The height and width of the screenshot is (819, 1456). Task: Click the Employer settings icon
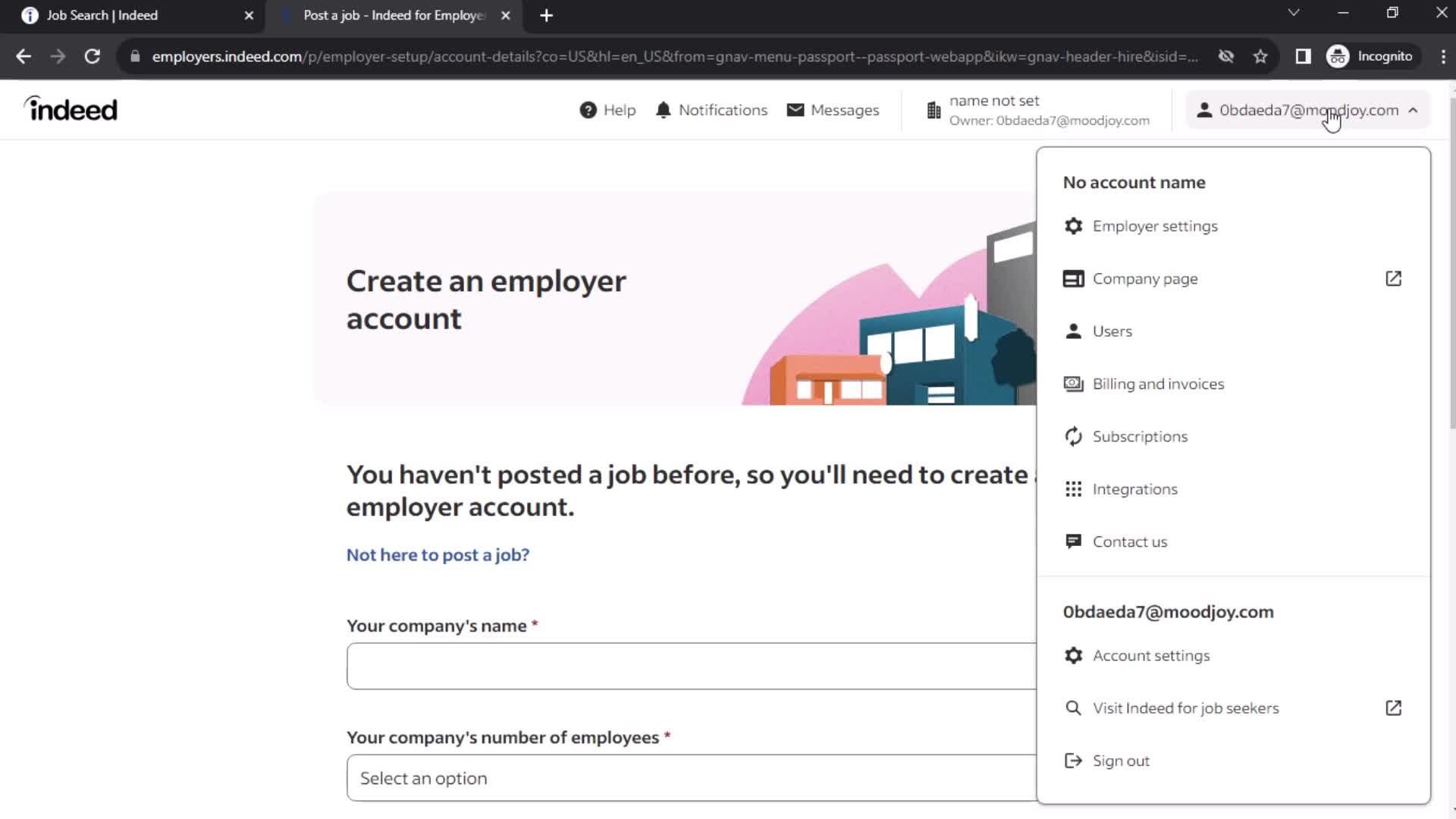[1073, 226]
